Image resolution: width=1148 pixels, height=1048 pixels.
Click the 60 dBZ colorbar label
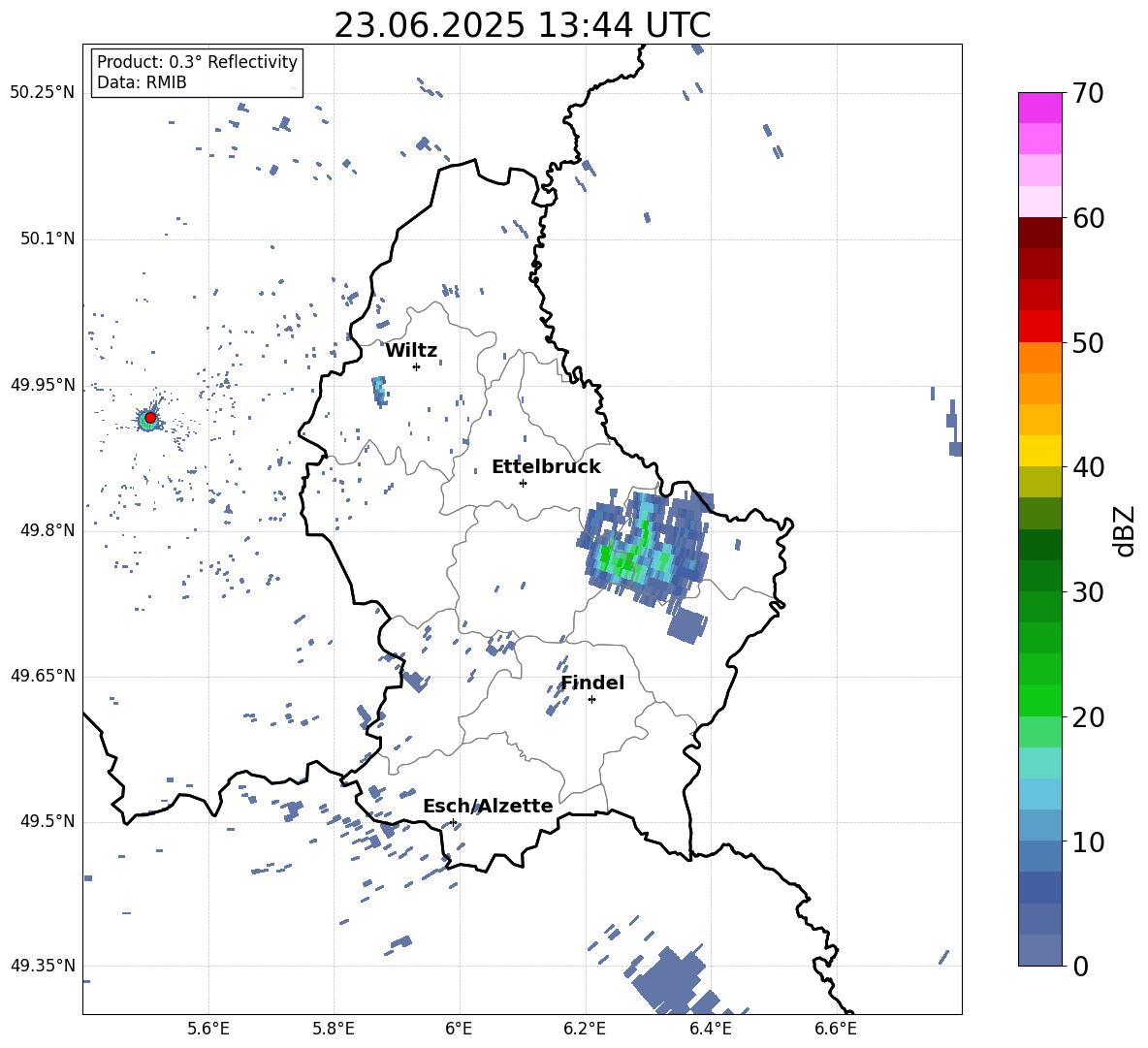tap(1087, 218)
